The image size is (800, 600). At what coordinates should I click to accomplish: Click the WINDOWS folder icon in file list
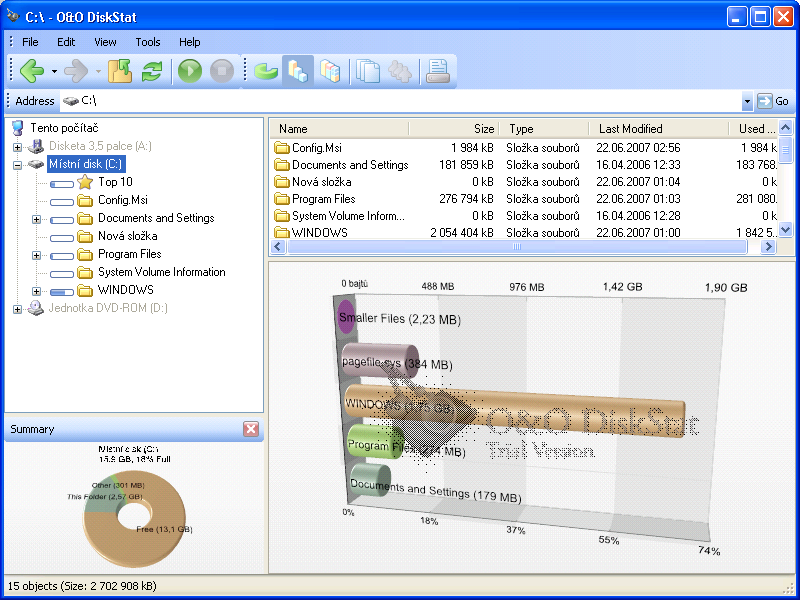click(x=282, y=233)
